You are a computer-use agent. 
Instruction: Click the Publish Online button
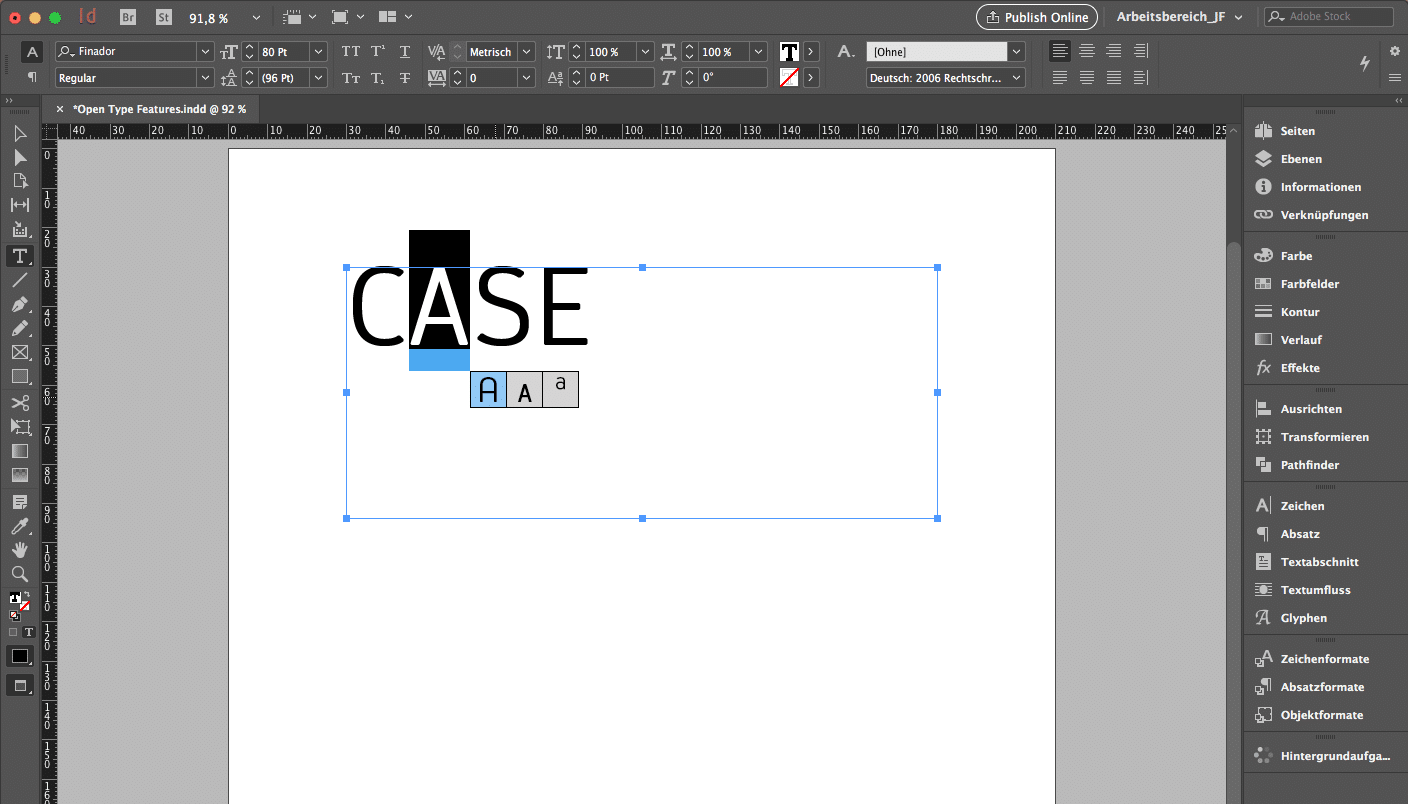click(x=1037, y=17)
